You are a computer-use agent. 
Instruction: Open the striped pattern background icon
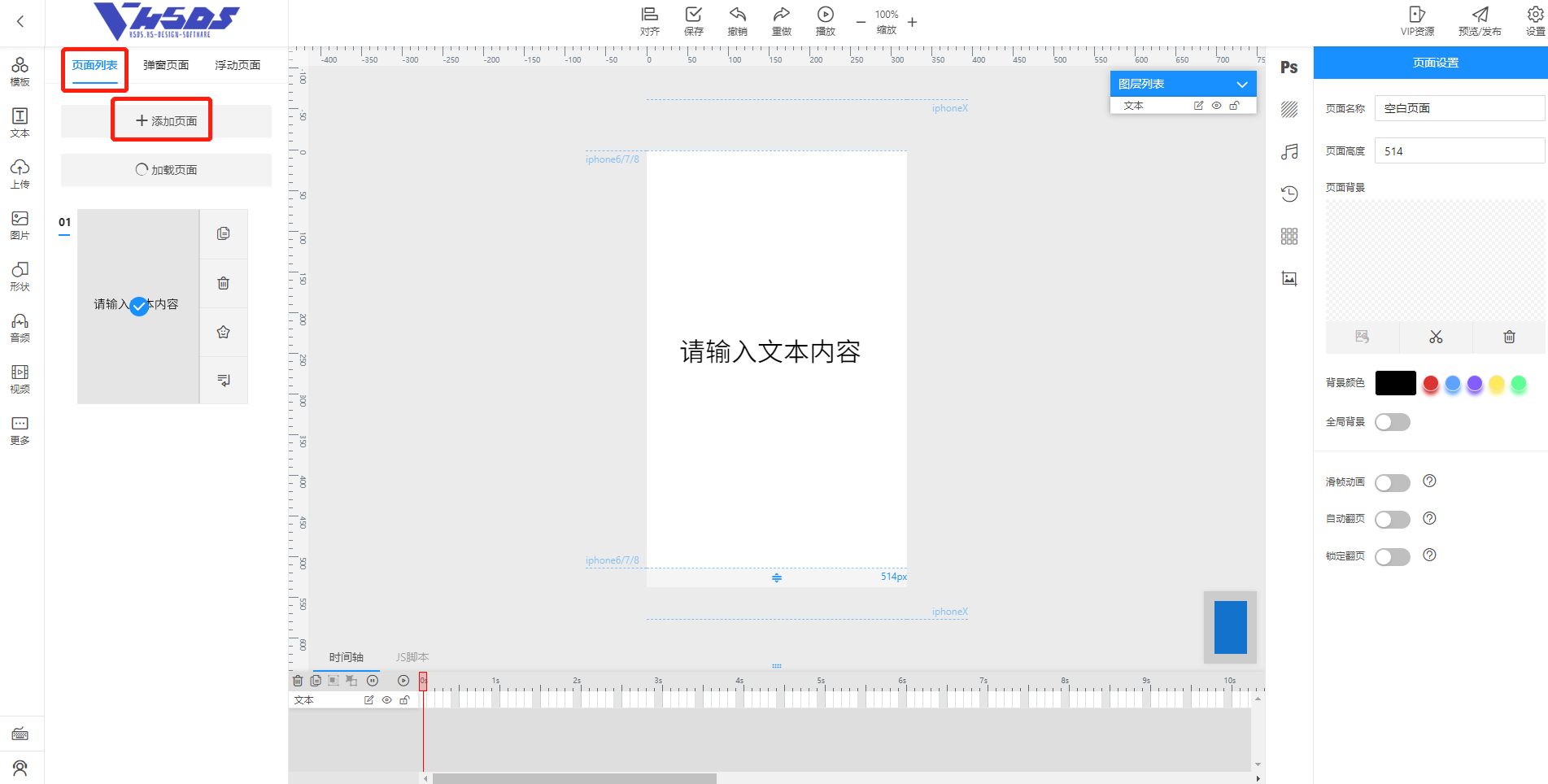coord(1289,110)
